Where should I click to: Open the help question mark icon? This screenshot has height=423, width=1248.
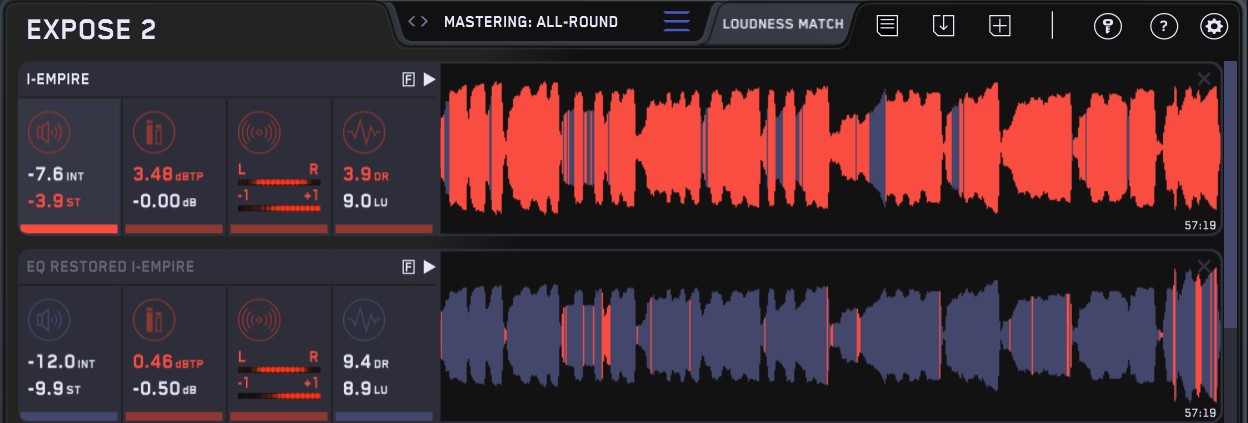tap(1163, 27)
